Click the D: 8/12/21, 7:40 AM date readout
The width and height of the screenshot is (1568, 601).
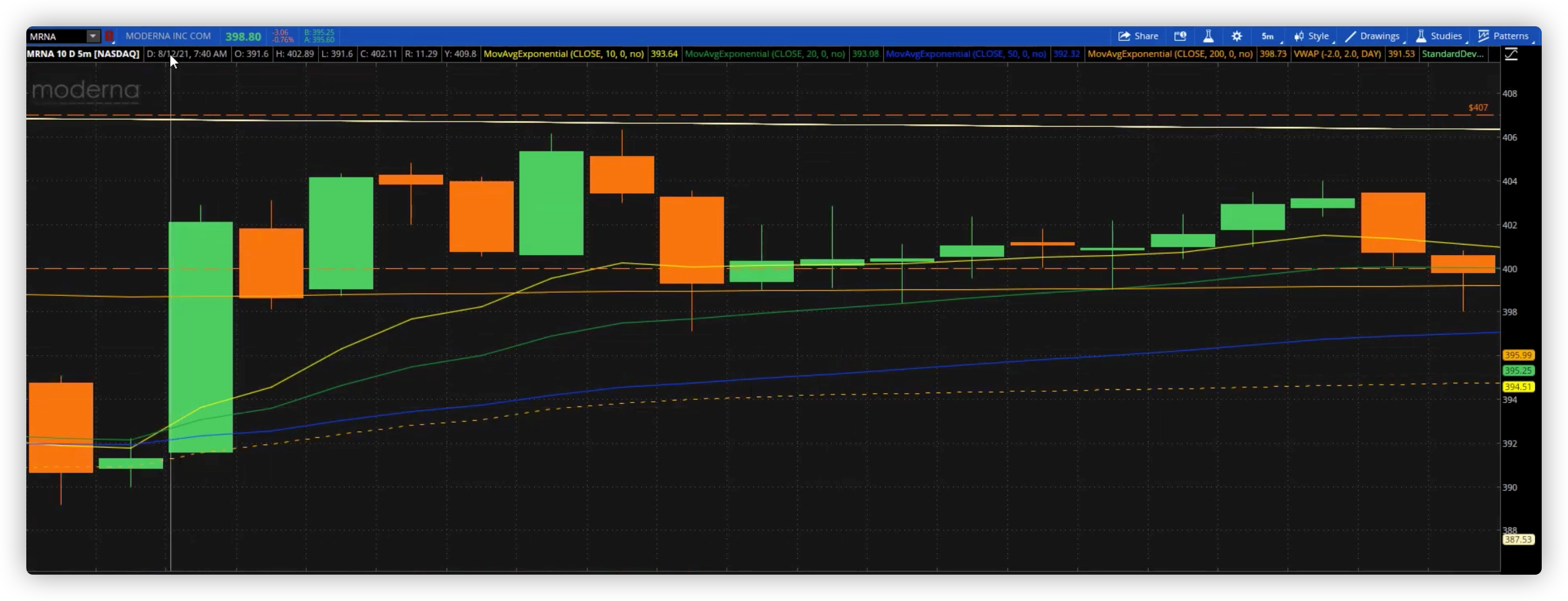click(187, 54)
